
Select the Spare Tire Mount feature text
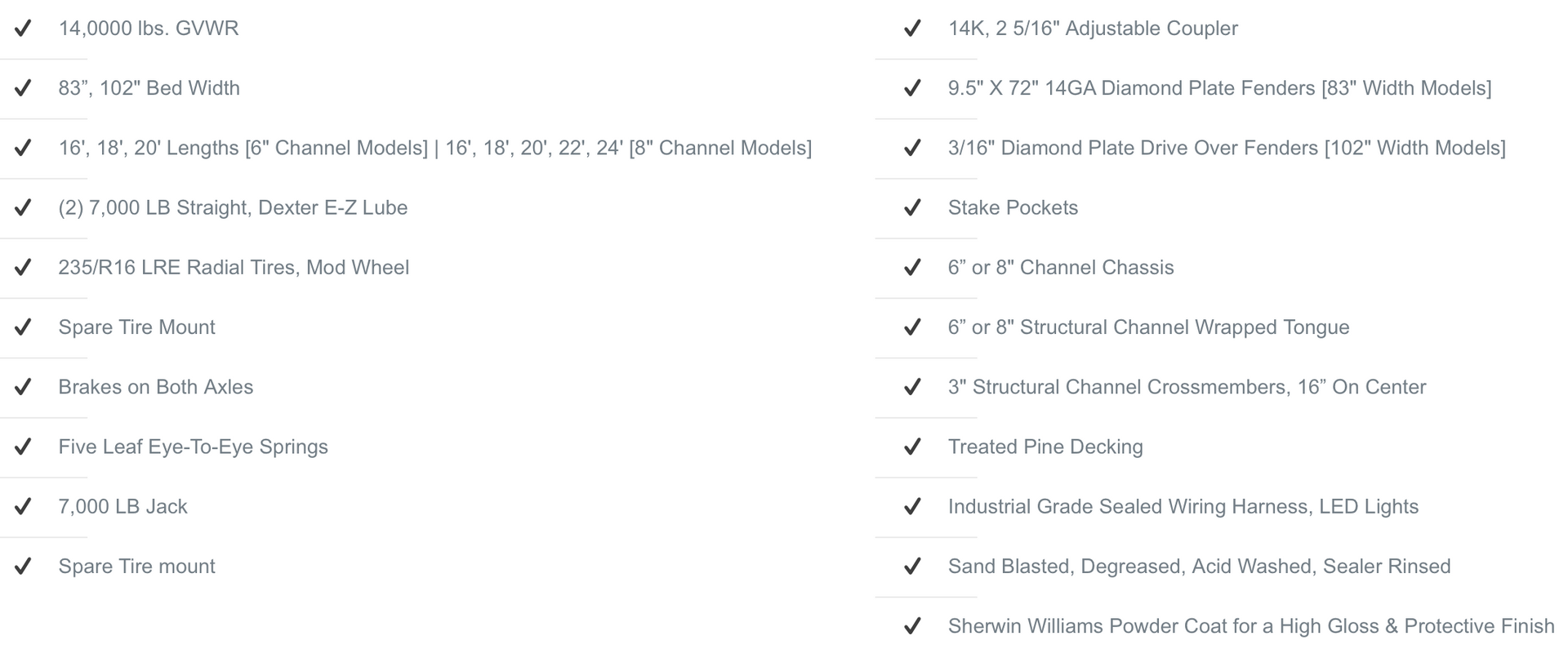click(136, 327)
